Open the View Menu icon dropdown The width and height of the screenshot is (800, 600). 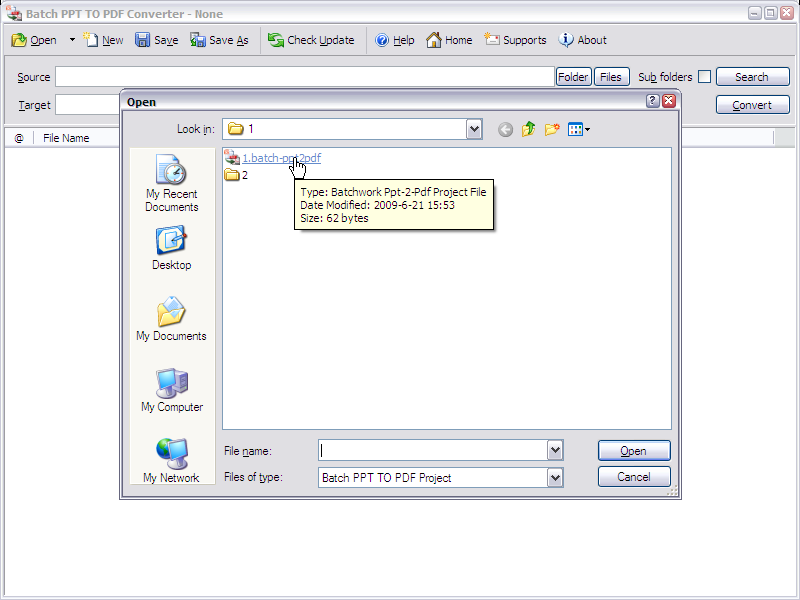click(x=579, y=130)
